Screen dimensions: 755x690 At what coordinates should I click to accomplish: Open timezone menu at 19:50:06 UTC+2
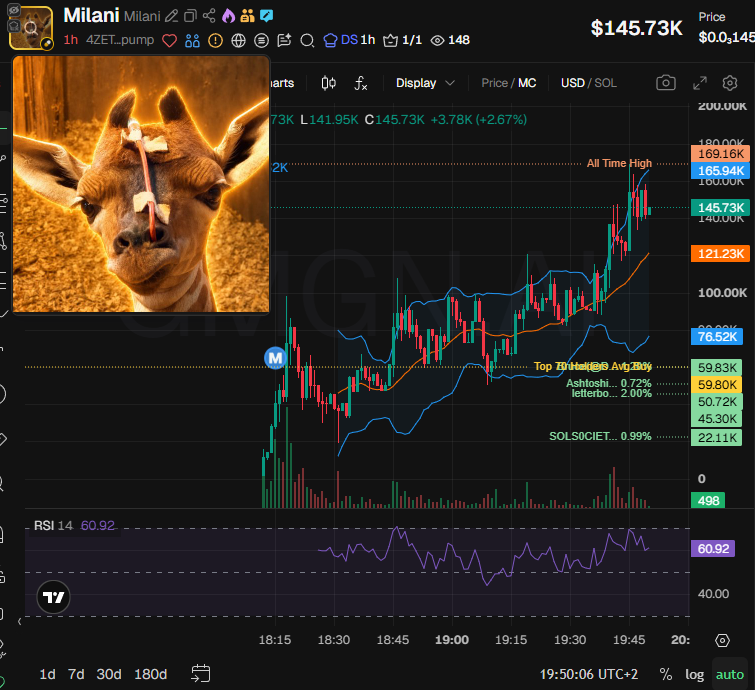click(x=588, y=674)
